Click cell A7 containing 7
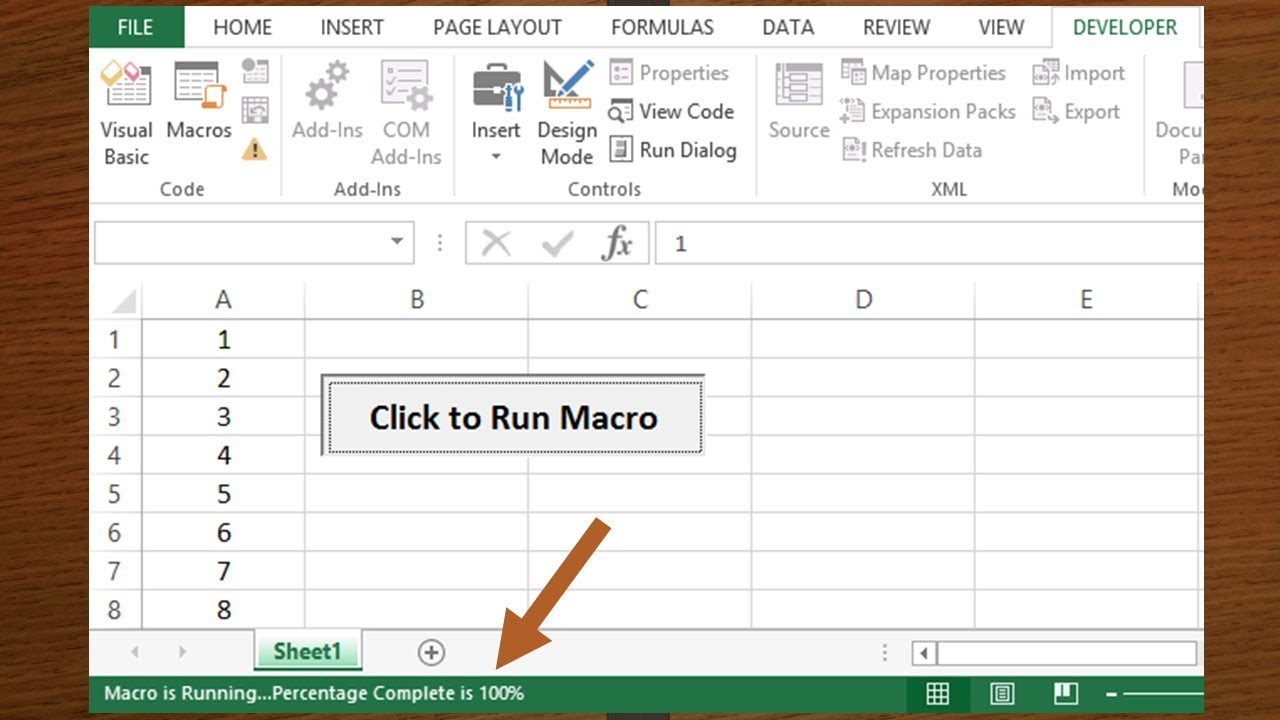Image resolution: width=1280 pixels, height=720 pixels. click(x=223, y=571)
